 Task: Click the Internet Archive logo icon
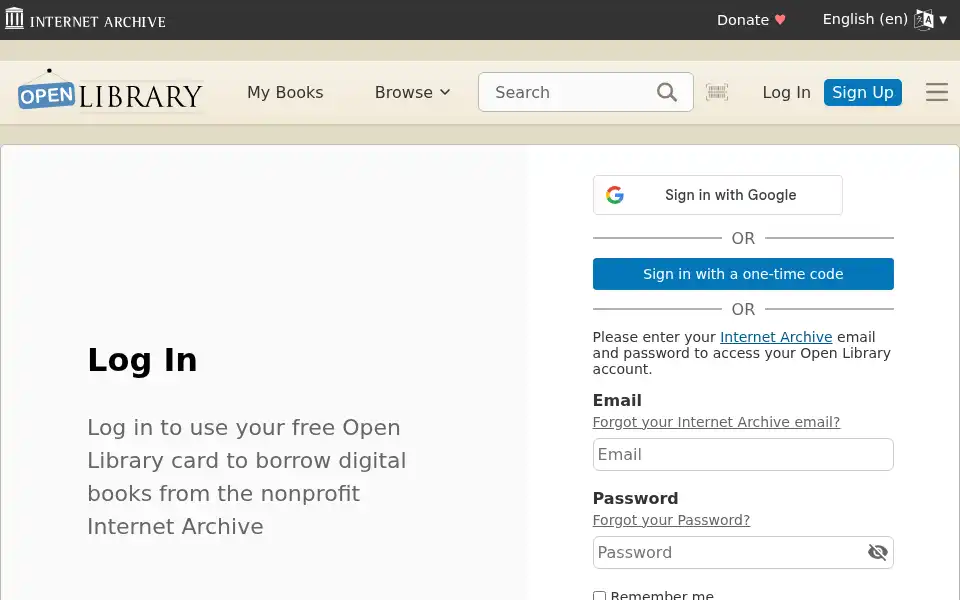click(x=14, y=18)
